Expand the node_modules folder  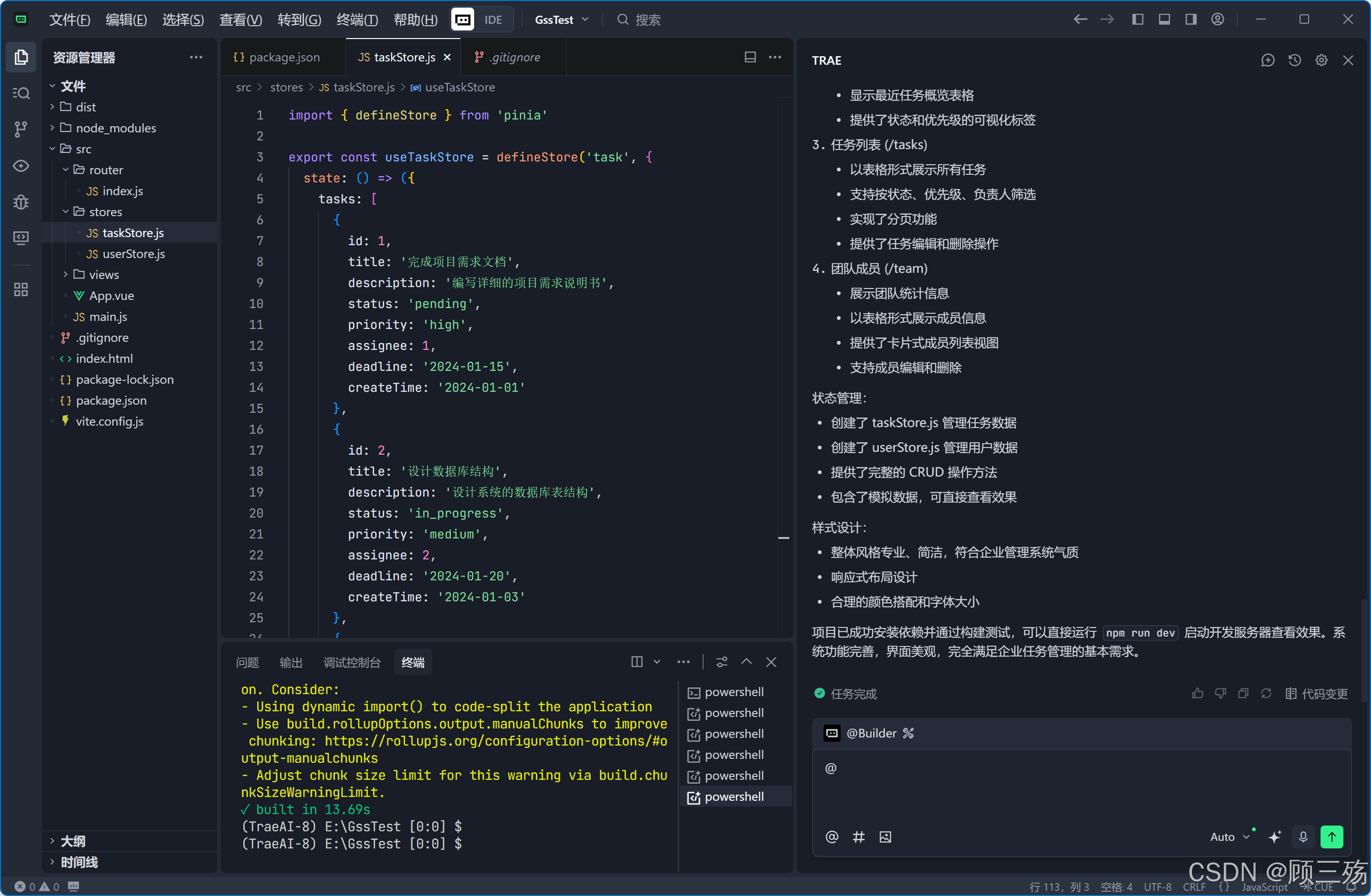(x=115, y=128)
